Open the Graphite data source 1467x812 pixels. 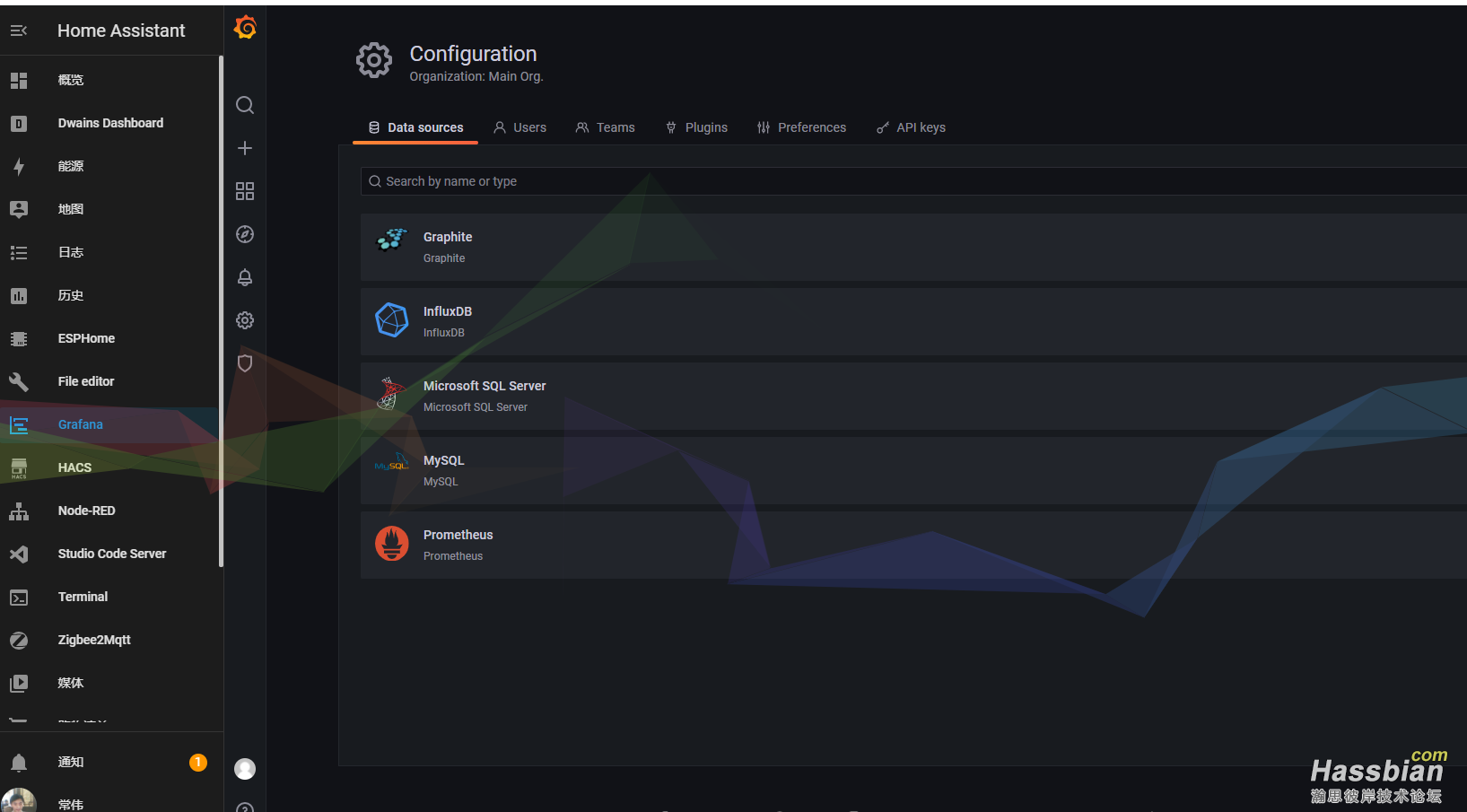(x=913, y=247)
